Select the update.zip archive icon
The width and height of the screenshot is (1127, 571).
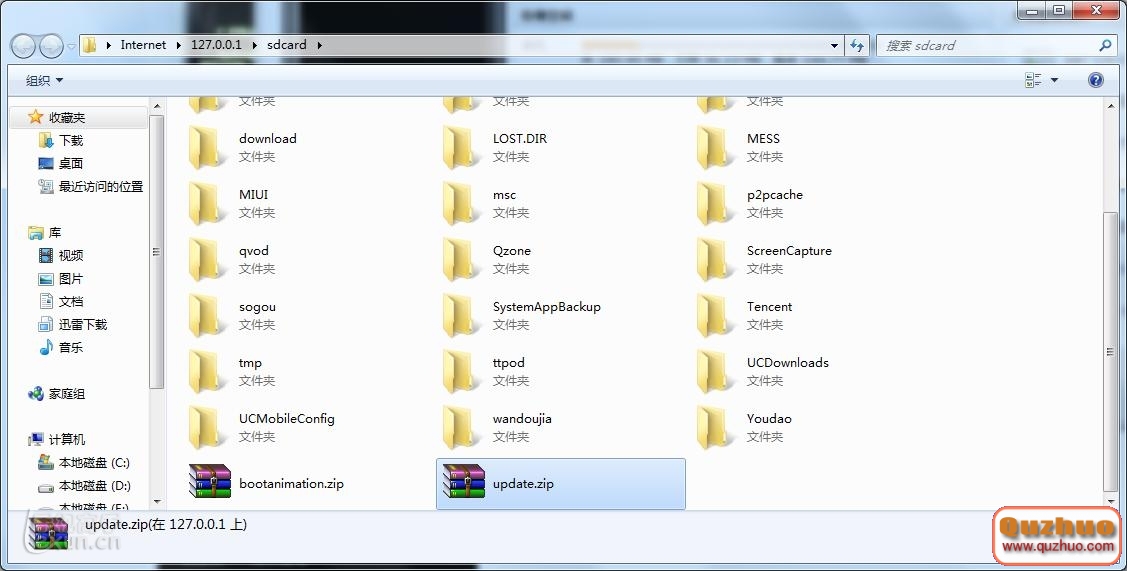(464, 481)
